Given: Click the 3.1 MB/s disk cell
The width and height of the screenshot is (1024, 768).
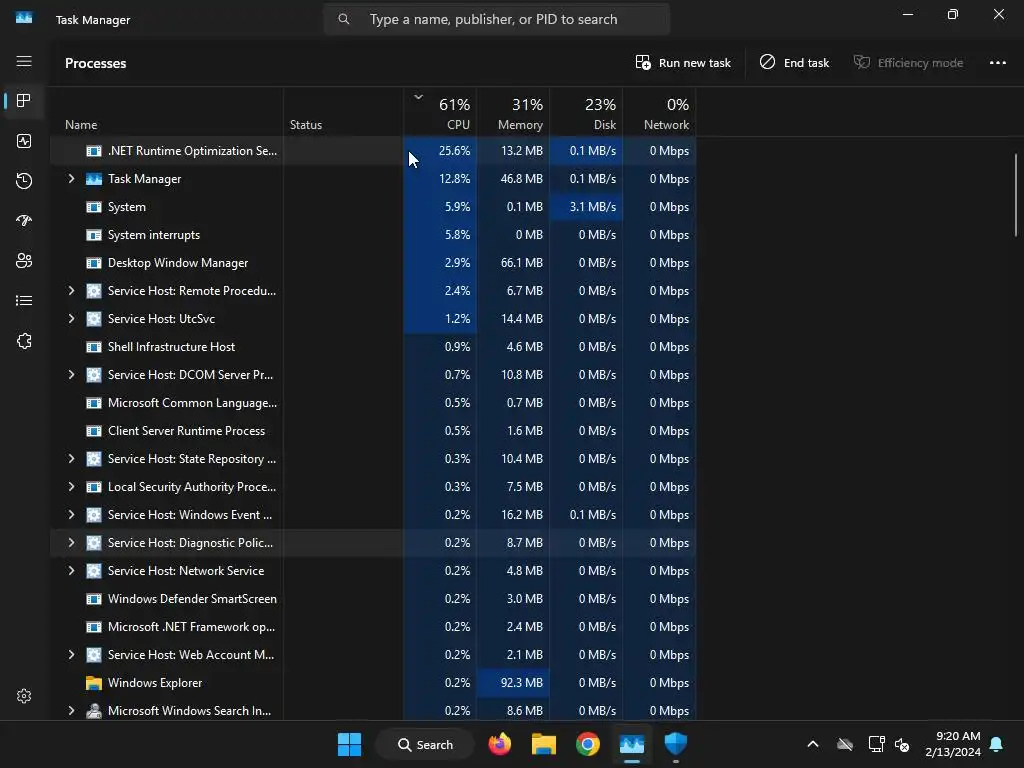Looking at the screenshot, I should (x=586, y=207).
